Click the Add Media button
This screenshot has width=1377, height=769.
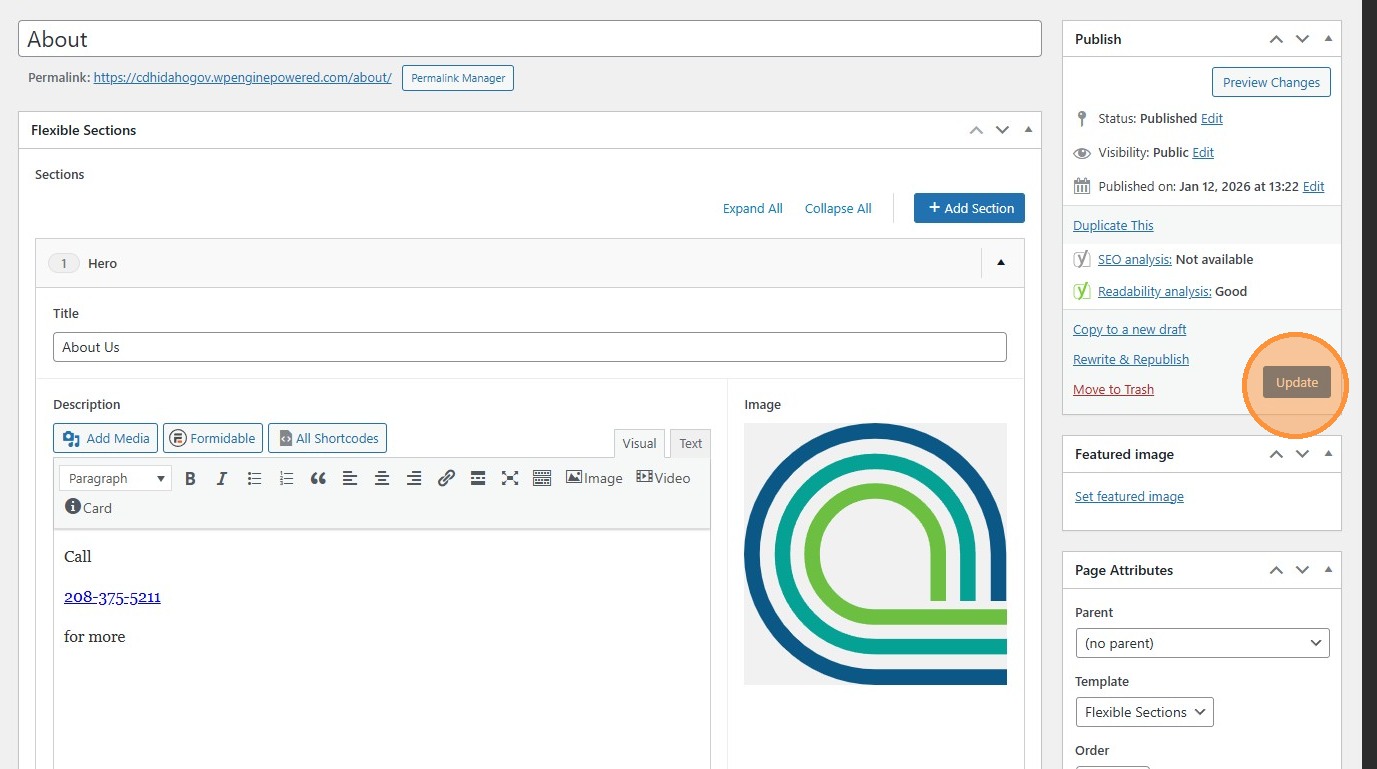coord(106,438)
